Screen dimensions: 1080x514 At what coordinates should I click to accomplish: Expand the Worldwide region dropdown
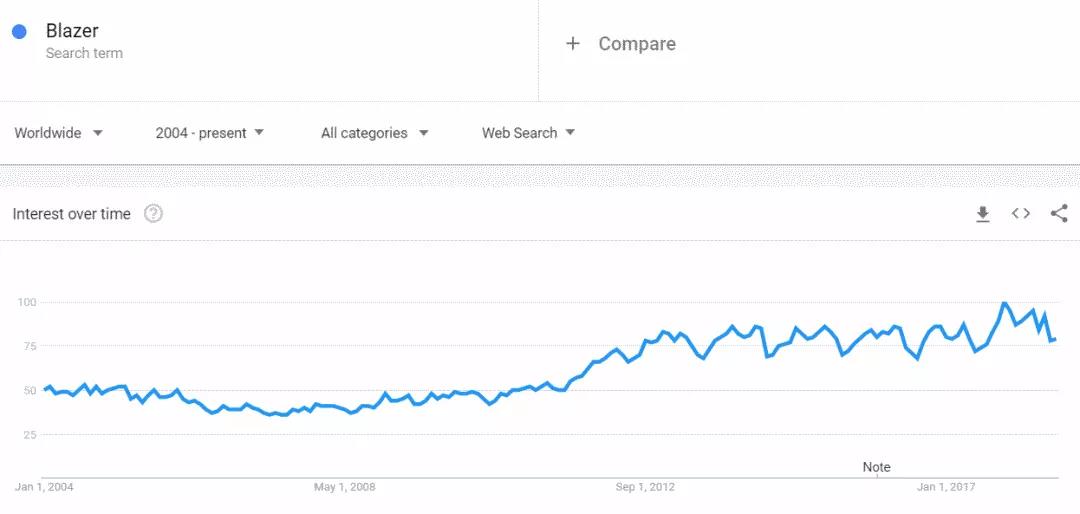tap(59, 133)
